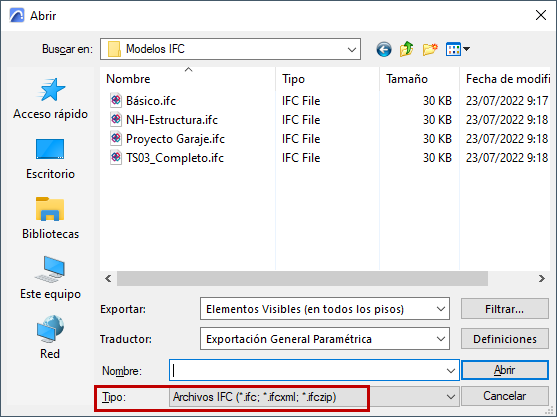This screenshot has height=417, width=557.
Task: Create a new folder icon
Action: [x=430, y=49]
